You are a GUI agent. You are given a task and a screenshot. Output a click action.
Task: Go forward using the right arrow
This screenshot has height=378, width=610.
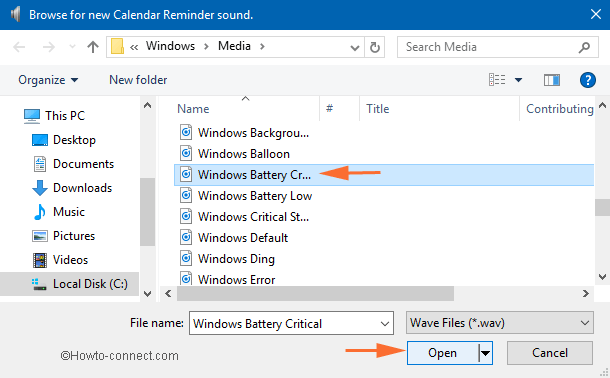(x=49, y=47)
